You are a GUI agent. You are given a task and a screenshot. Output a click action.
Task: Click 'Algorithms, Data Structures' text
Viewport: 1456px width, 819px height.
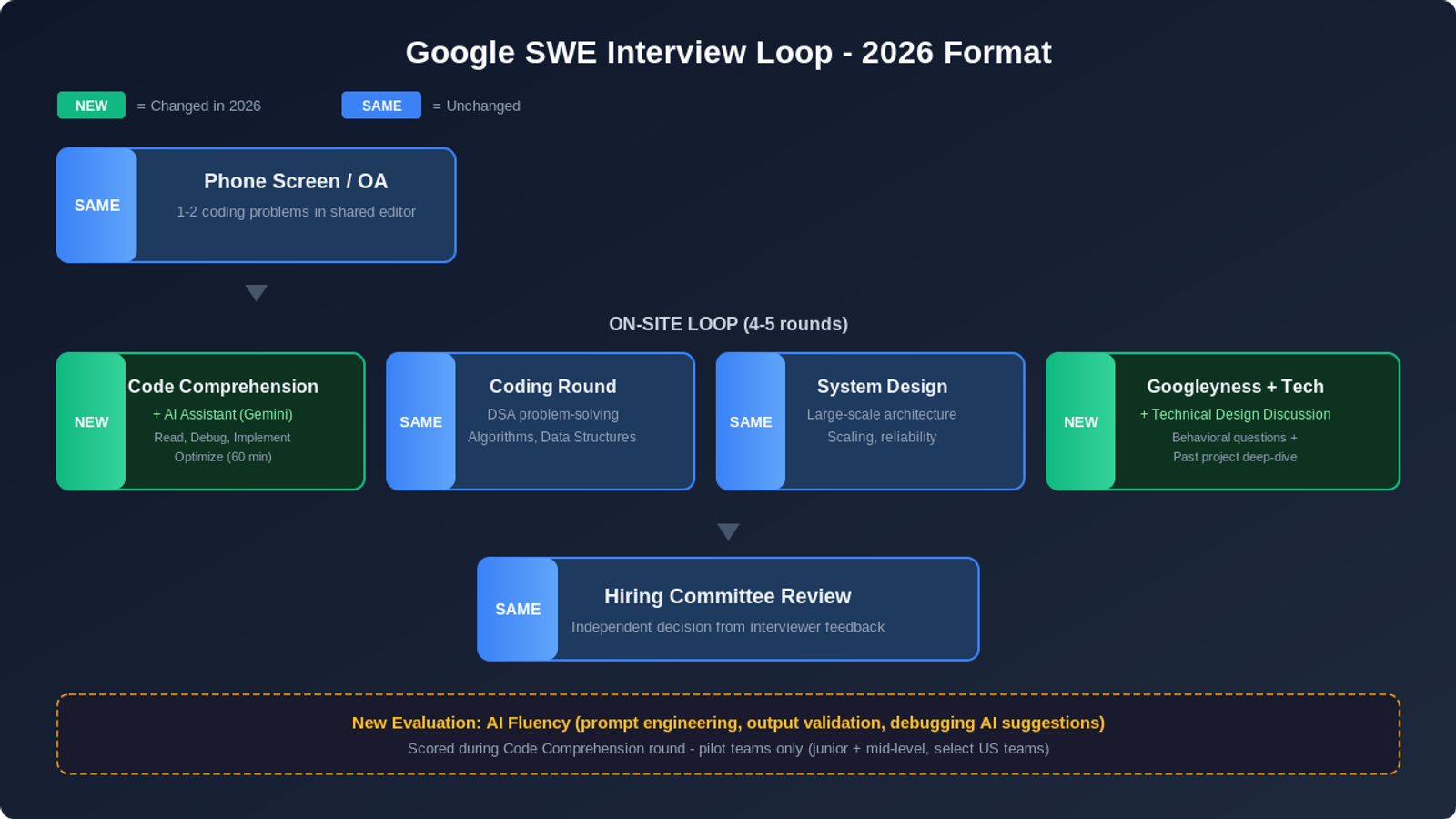coord(551,437)
